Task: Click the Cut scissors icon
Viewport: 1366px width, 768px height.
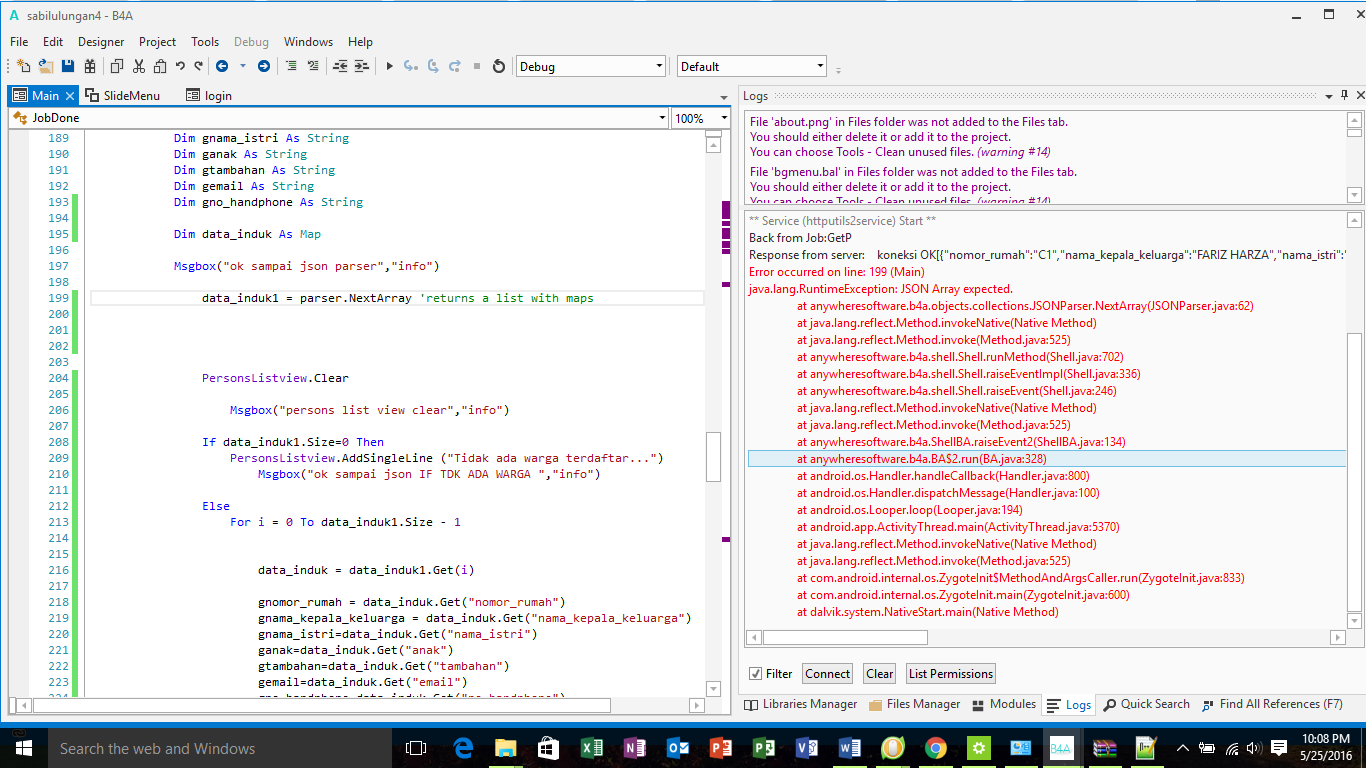Action: click(x=138, y=66)
